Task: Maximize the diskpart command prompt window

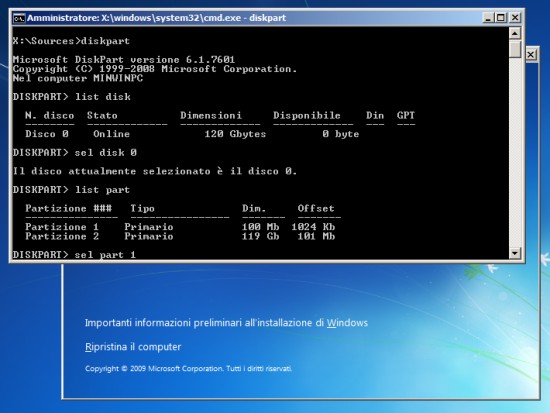Action: coord(501,18)
